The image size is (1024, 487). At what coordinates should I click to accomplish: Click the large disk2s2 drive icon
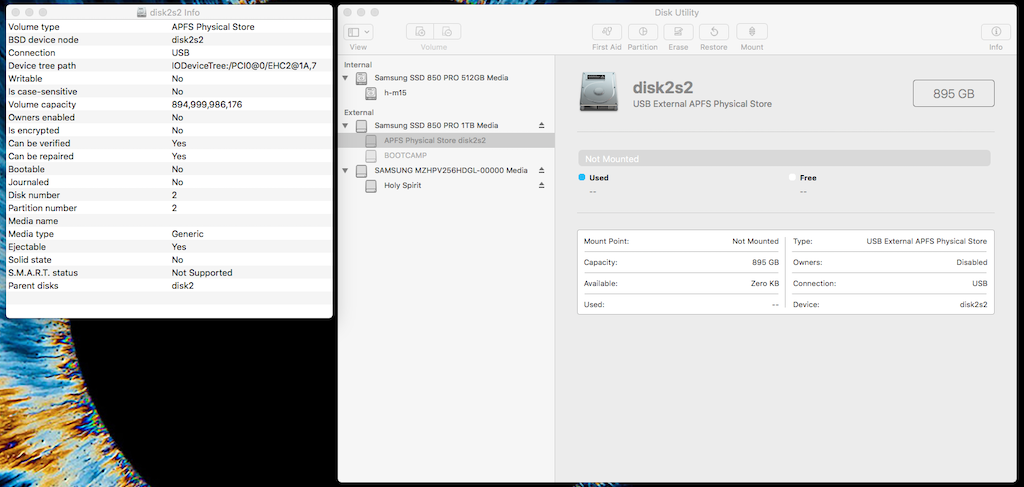click(598, 91)
